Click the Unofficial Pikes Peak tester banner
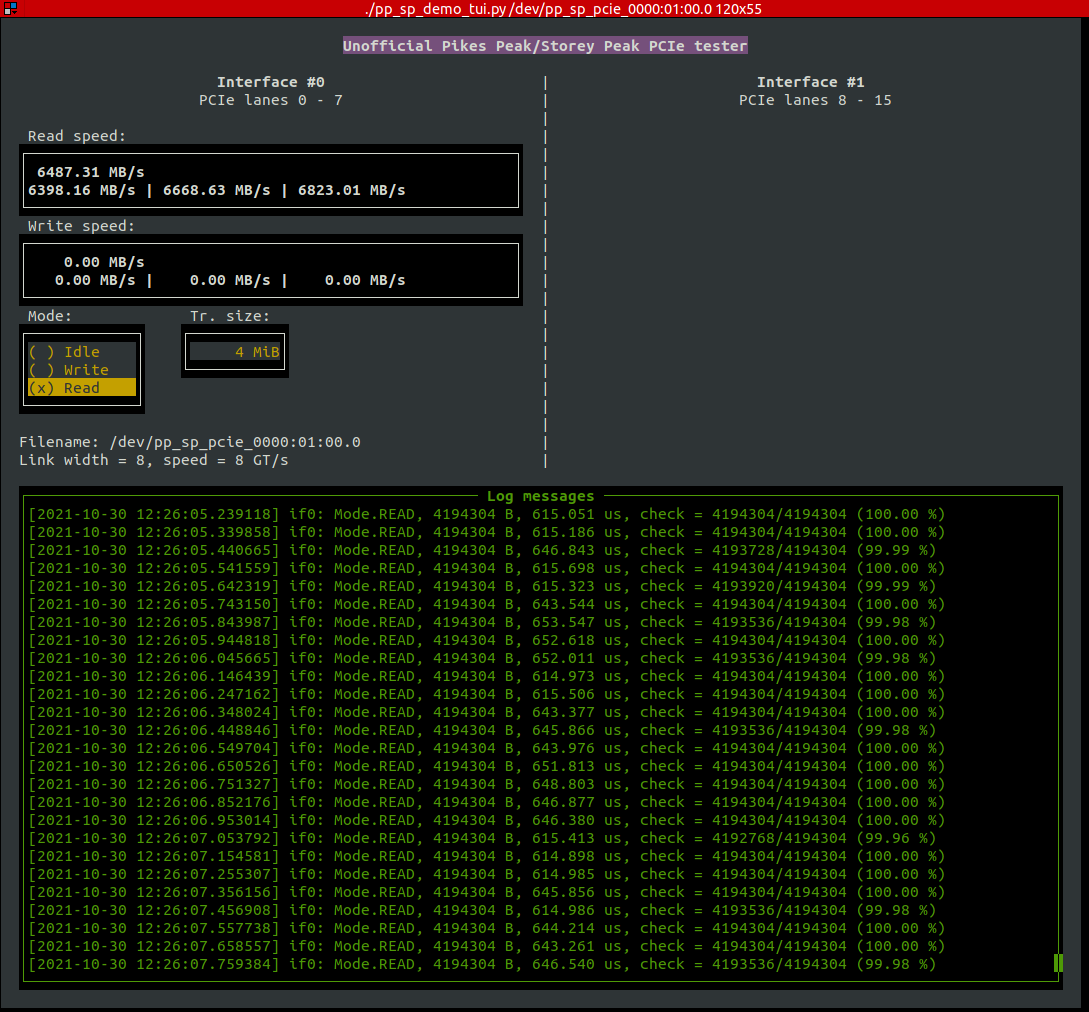Viewport: 1089px width, 1012px height. click(x=544, y=45)
